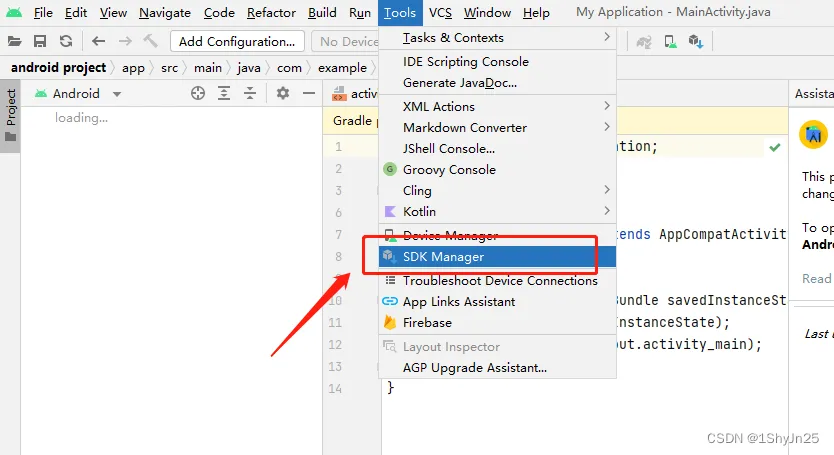Click the Add Configuration button
The height and width of the screenshot is (455, 834).
[237, 42]
